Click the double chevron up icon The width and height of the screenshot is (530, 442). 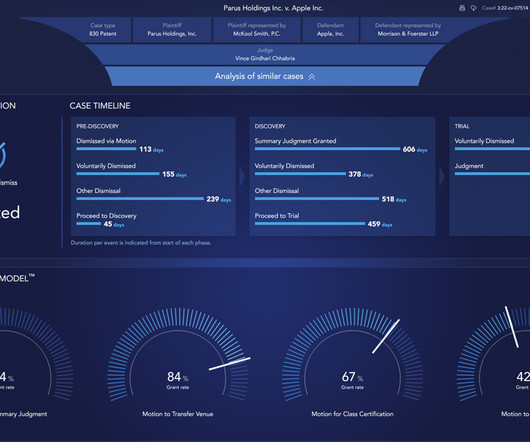(x=312, y=77)
